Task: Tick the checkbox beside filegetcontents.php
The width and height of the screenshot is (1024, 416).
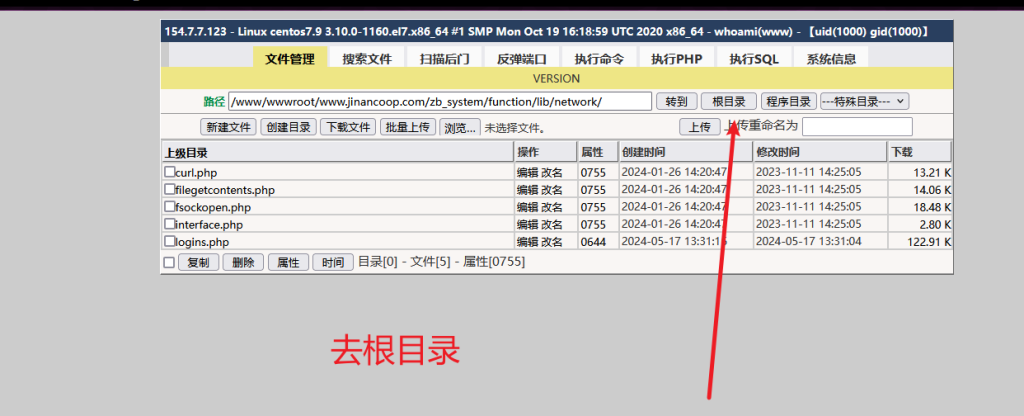Action: coord(170,189)
